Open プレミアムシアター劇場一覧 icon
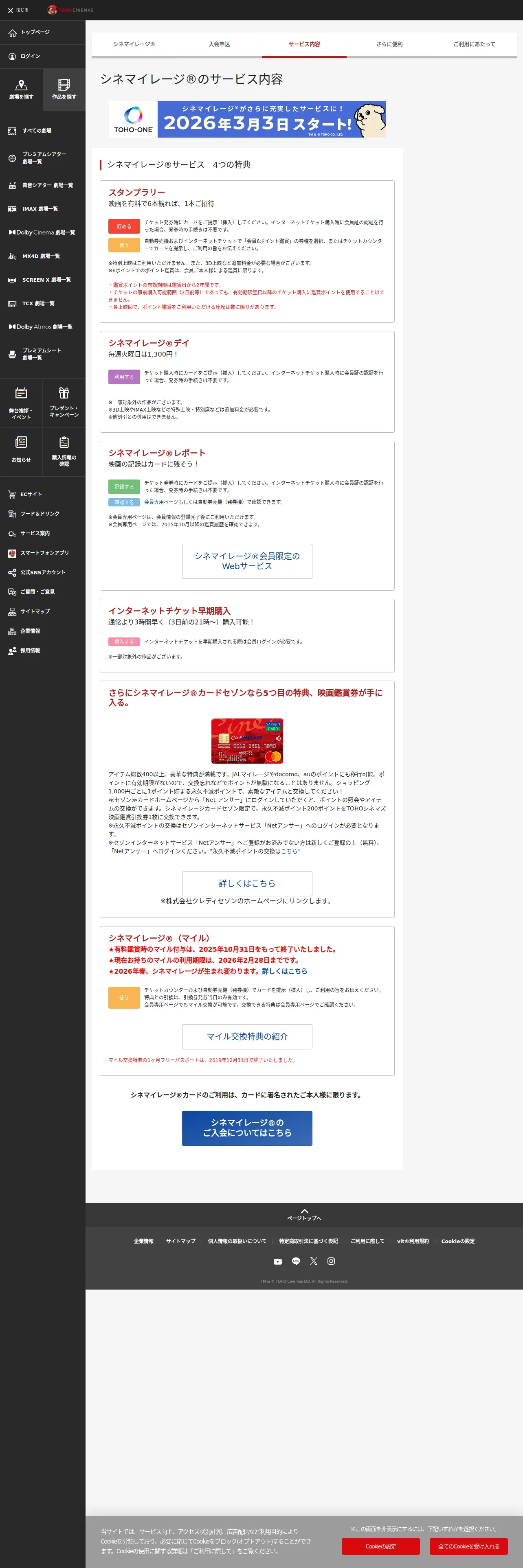Screen dimensions: 523x1568 [x=12, y=158]
